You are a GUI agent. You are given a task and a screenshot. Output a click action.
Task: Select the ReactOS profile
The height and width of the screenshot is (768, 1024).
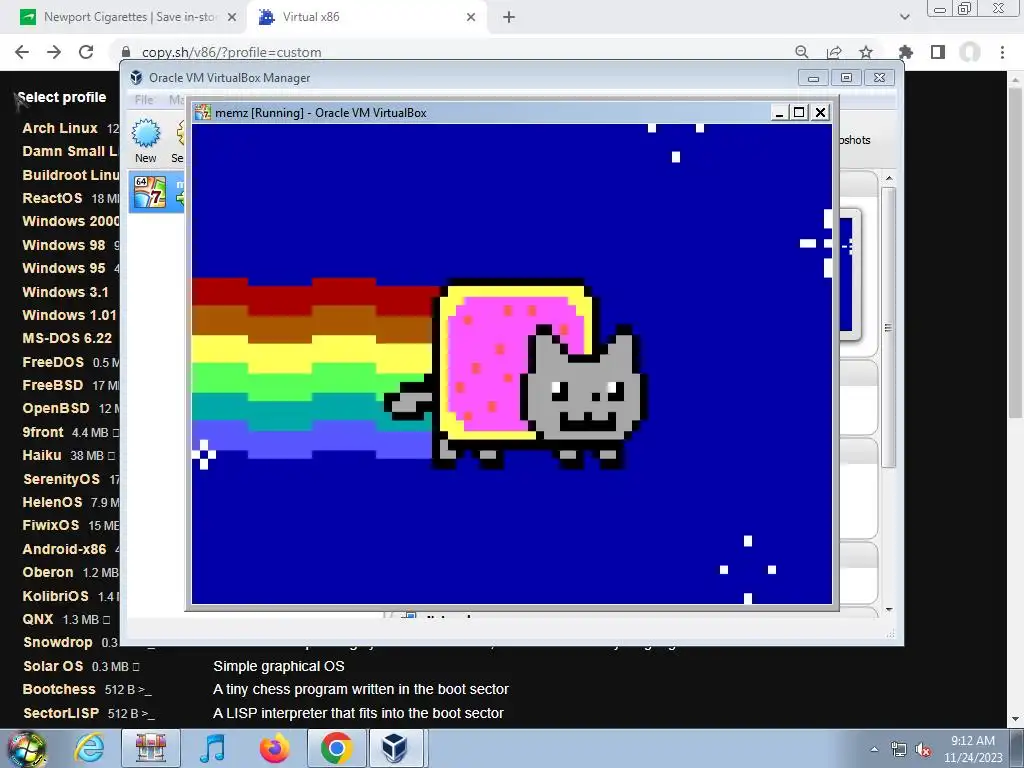point(52,198)
